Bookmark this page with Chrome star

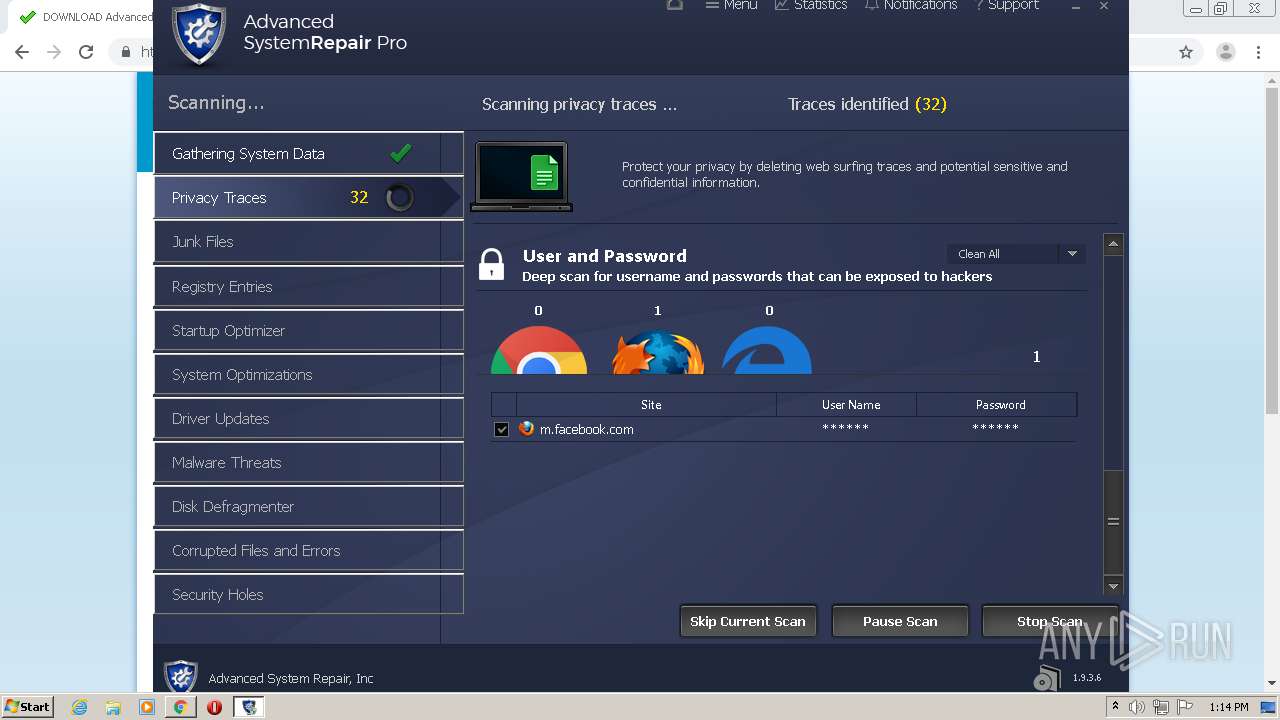coord(1186,52)
